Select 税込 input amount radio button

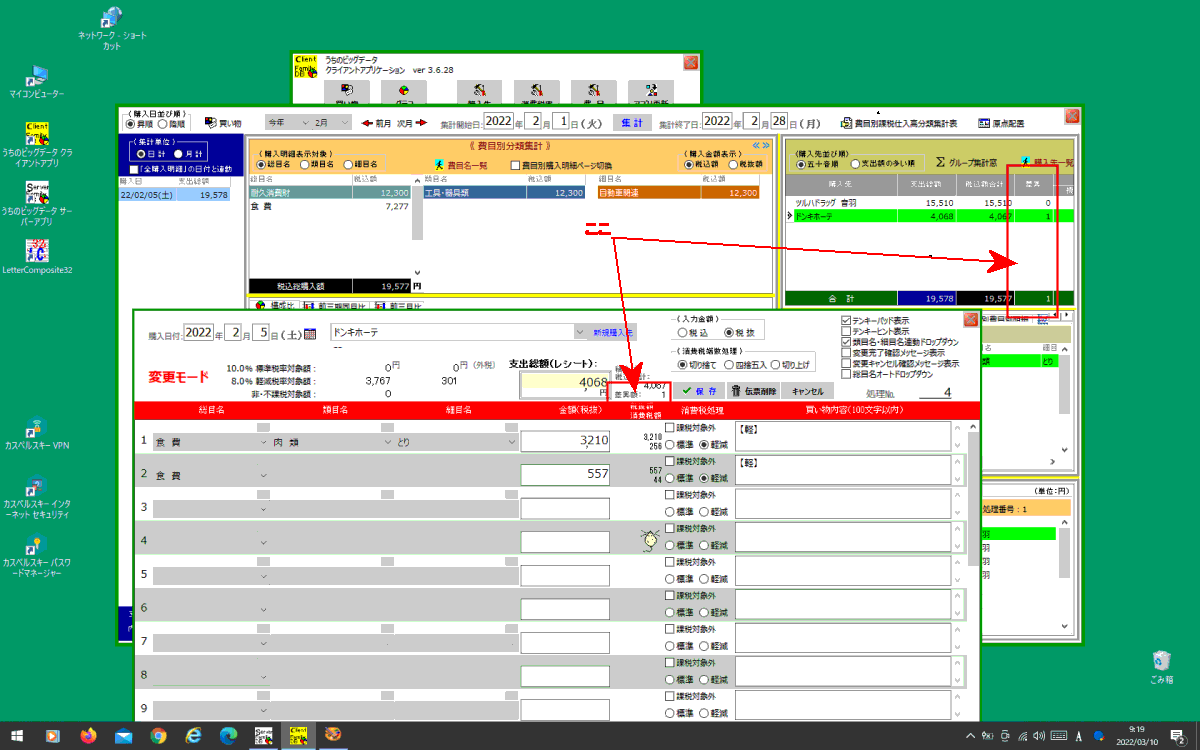(x=683, y=332)
